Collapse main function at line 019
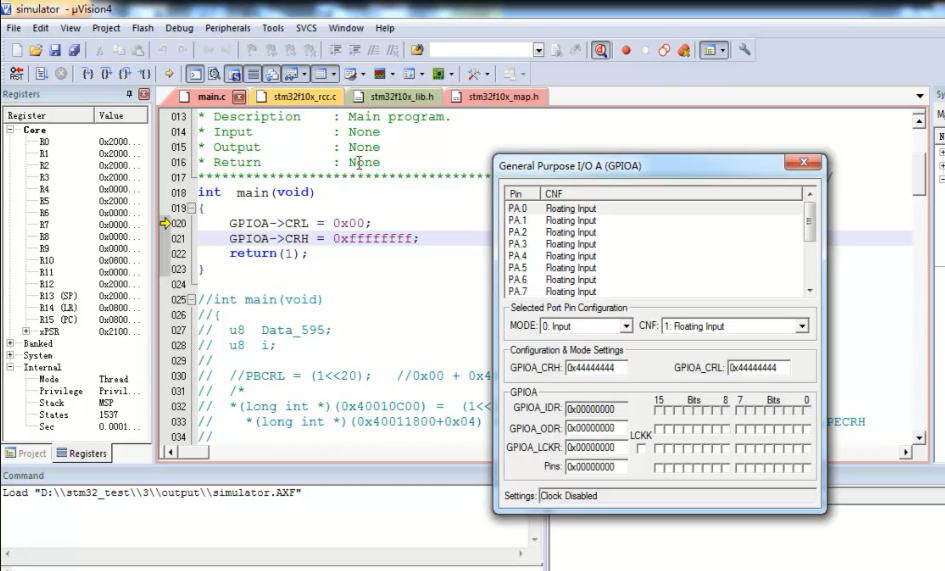This screenshot has height=571, width=945. (191, 208)
